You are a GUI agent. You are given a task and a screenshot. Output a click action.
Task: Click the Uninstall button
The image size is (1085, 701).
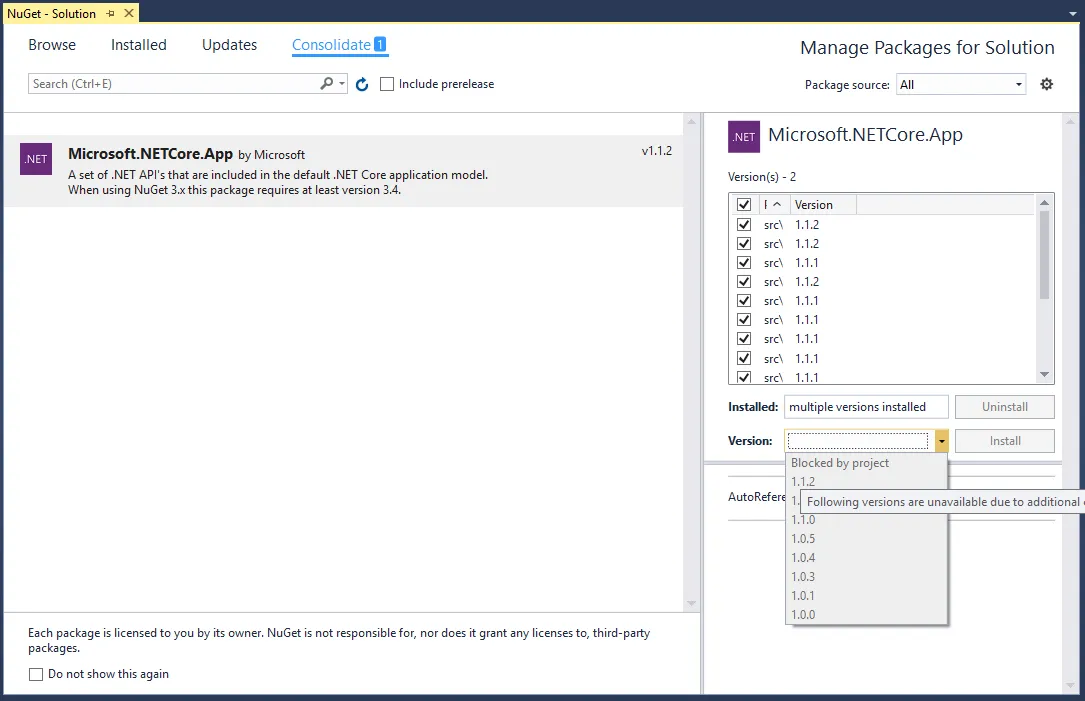click(1005, 407)
